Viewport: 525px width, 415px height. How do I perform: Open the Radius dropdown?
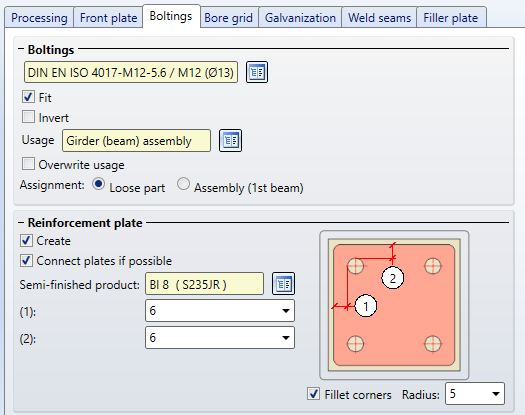click(x=475, y=394)
